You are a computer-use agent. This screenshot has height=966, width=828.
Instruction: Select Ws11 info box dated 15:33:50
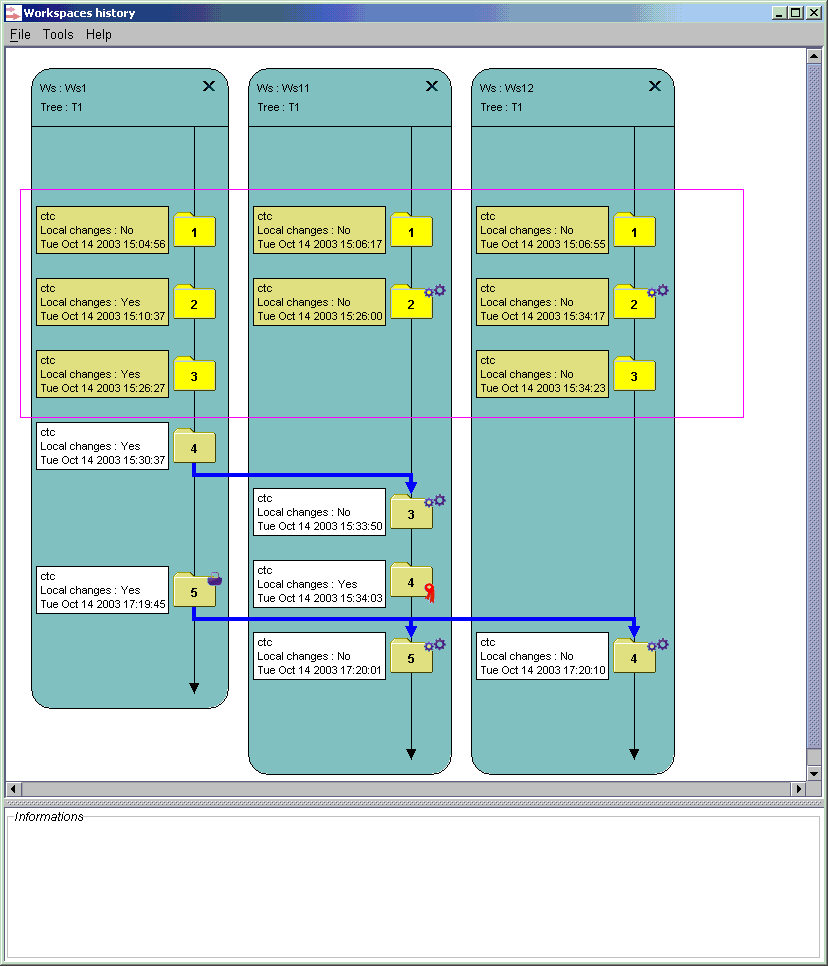[x=319, y=512]
